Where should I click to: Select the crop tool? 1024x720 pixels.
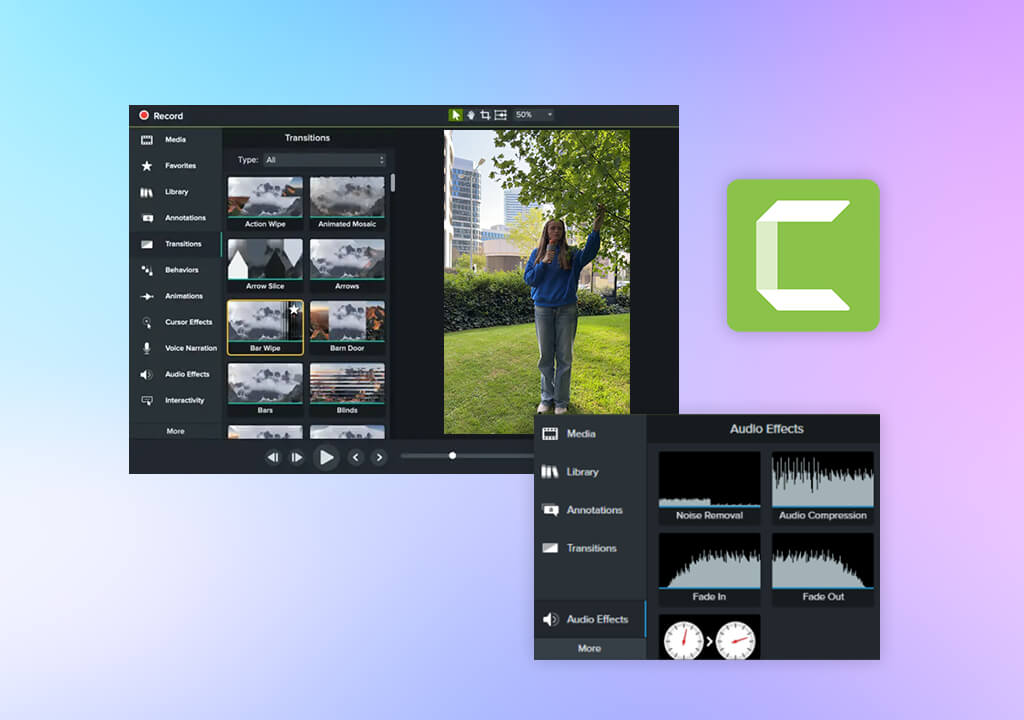(485, 115)
